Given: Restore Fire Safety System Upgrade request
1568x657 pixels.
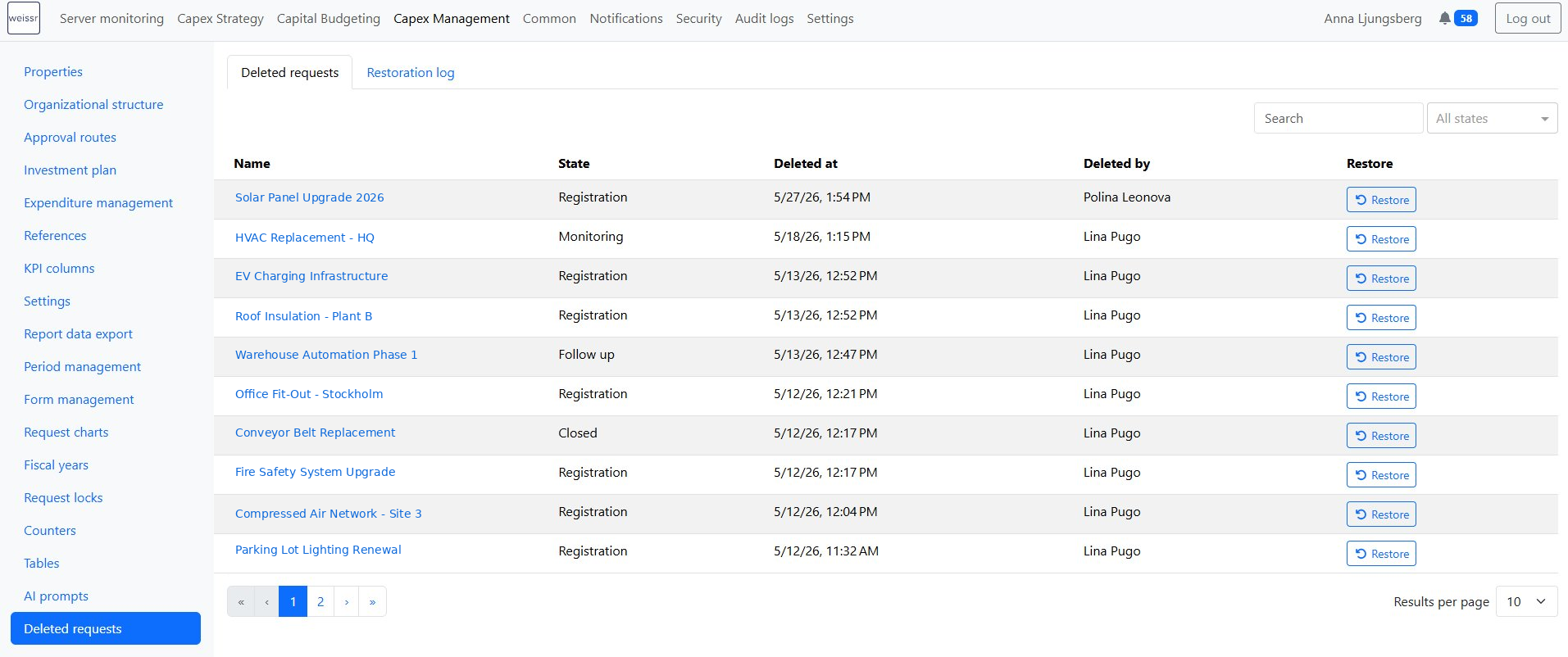Looking at the screenshot, I should click(x=1381, y=475).
